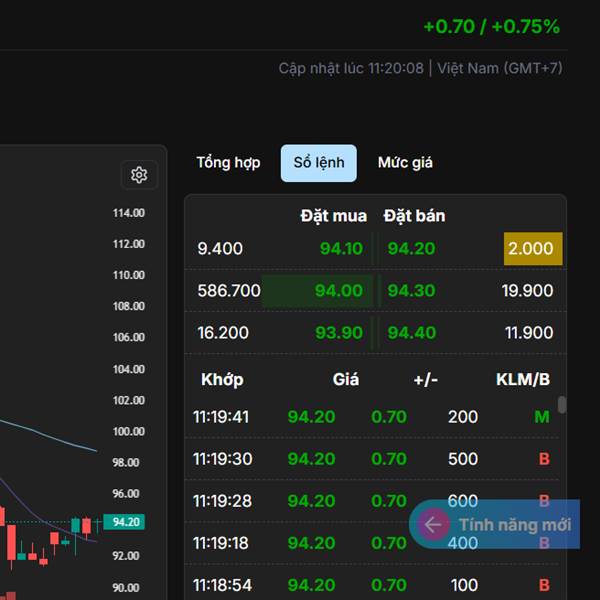
Task: Click the +/- column header
Action: (x=426, y=380)
